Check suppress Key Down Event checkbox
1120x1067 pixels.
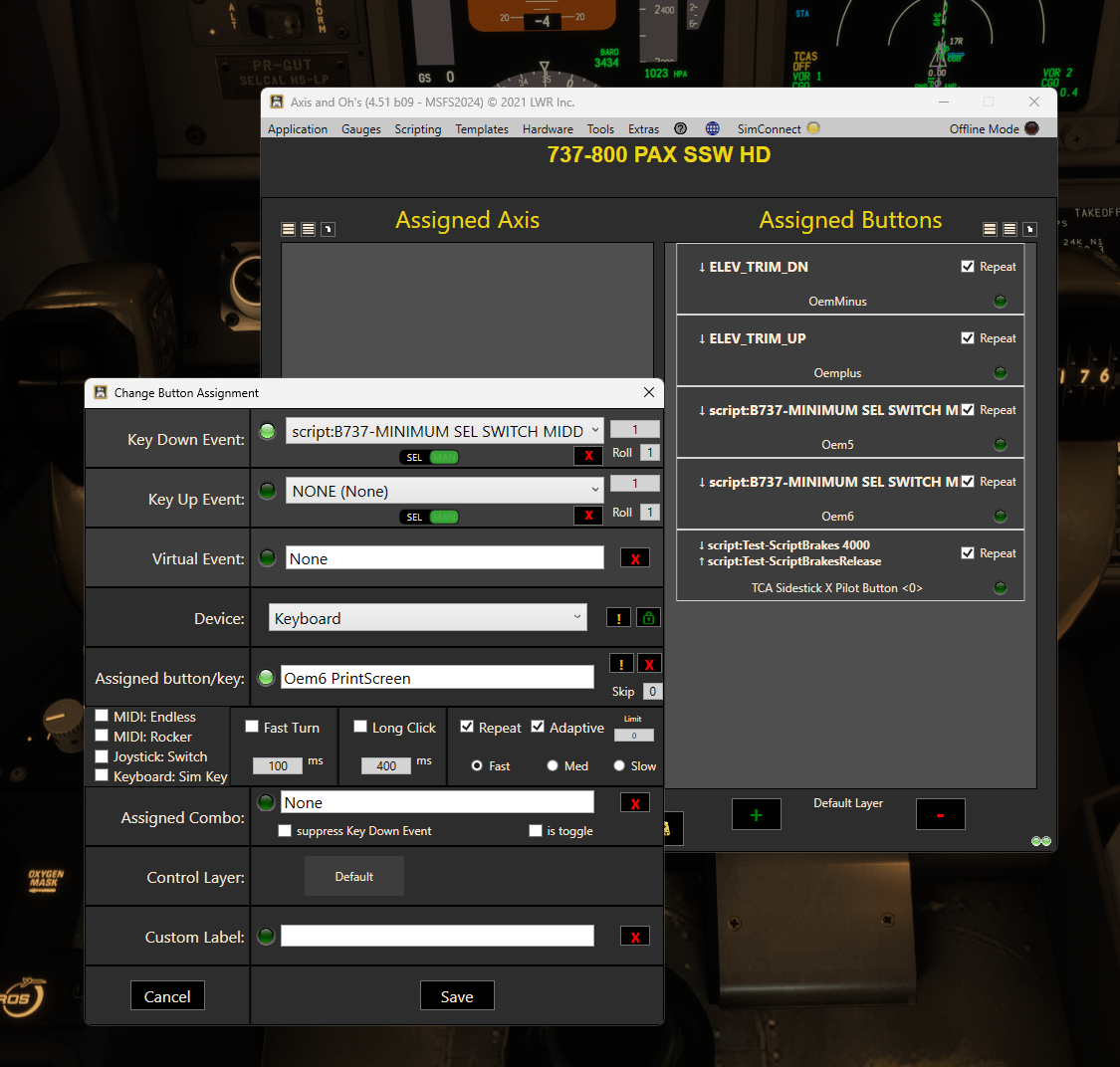(285, 830)
